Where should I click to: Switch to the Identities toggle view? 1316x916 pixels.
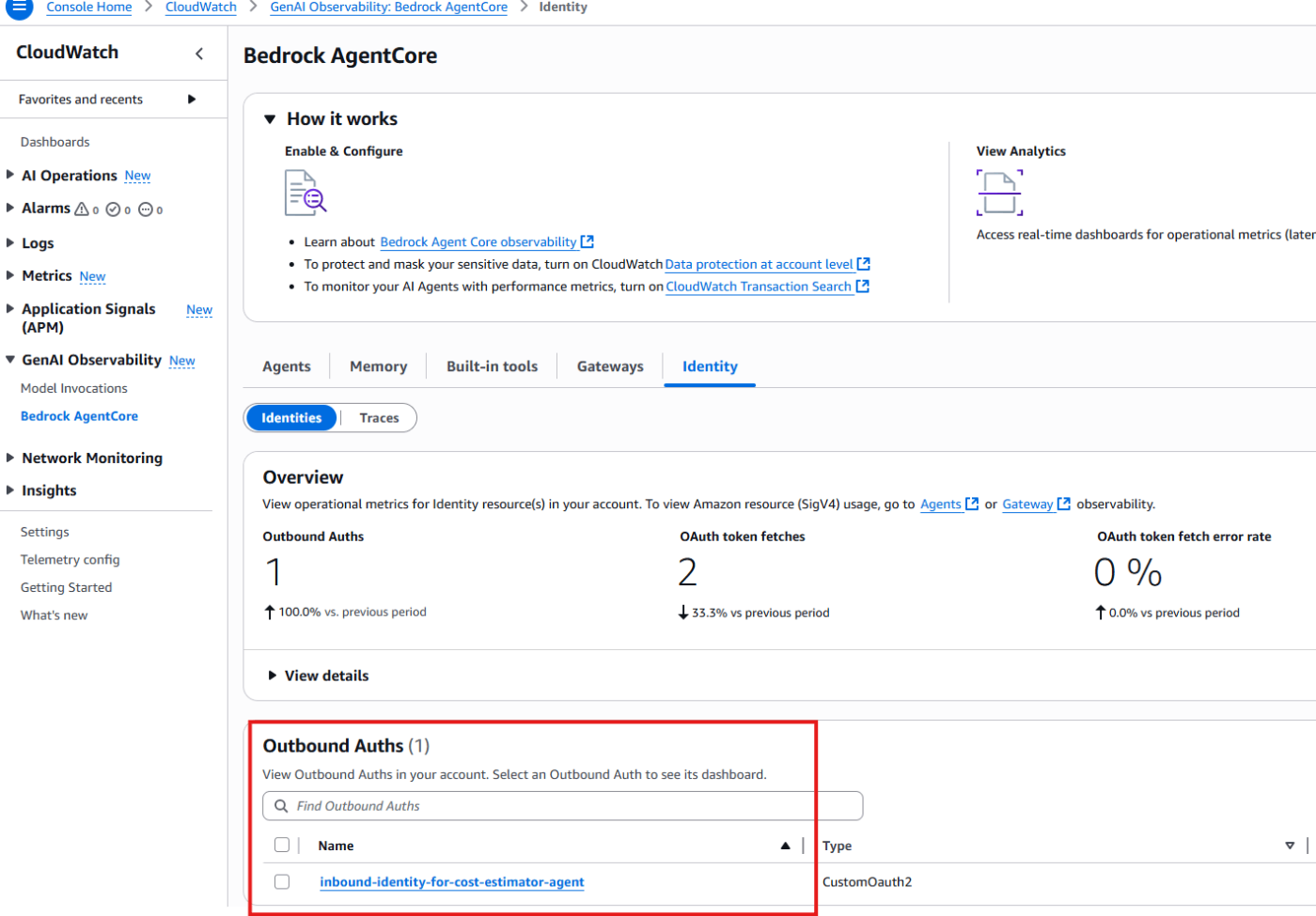(291, 418)
